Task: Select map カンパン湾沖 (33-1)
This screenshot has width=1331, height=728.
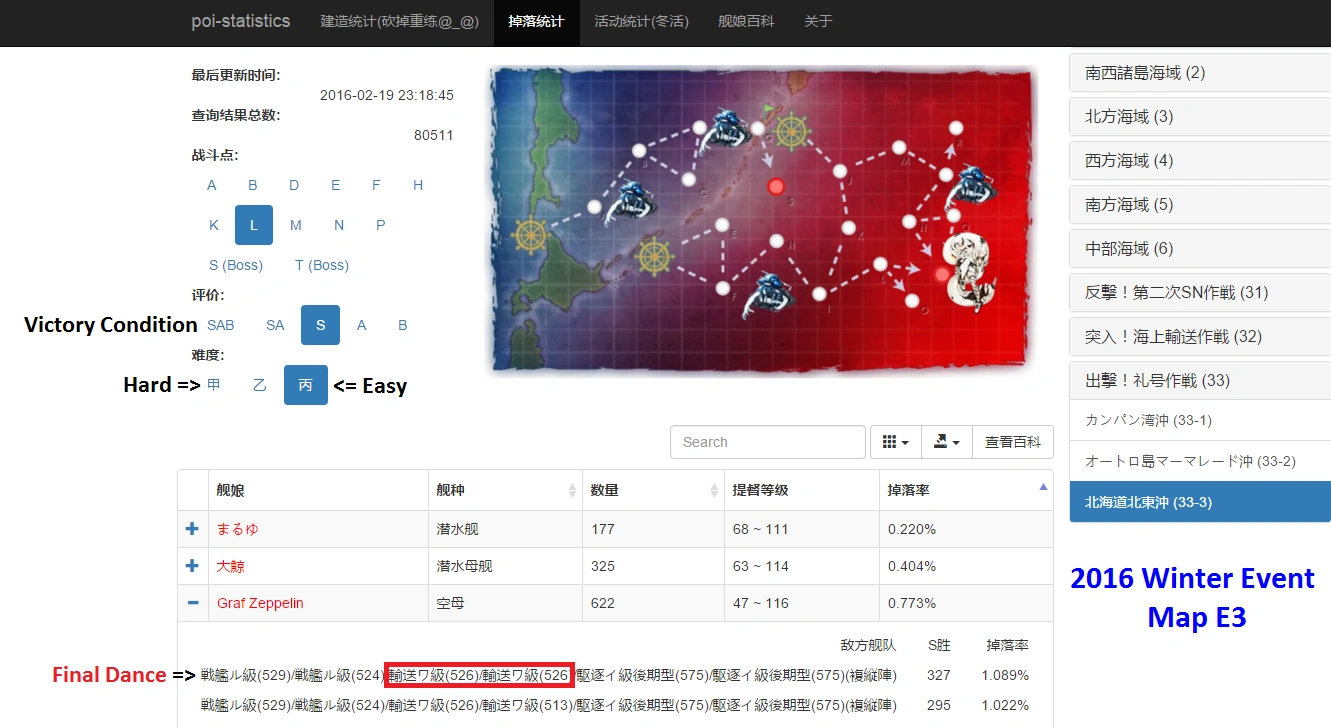Action: point(1200,420)
